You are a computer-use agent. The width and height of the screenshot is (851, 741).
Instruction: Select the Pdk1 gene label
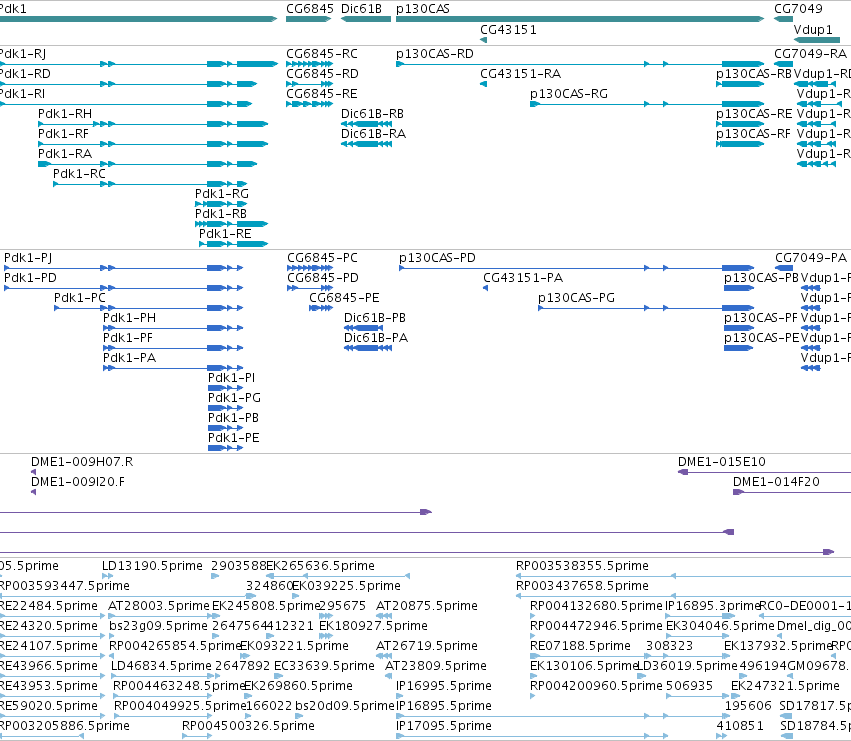pos(12,9)
